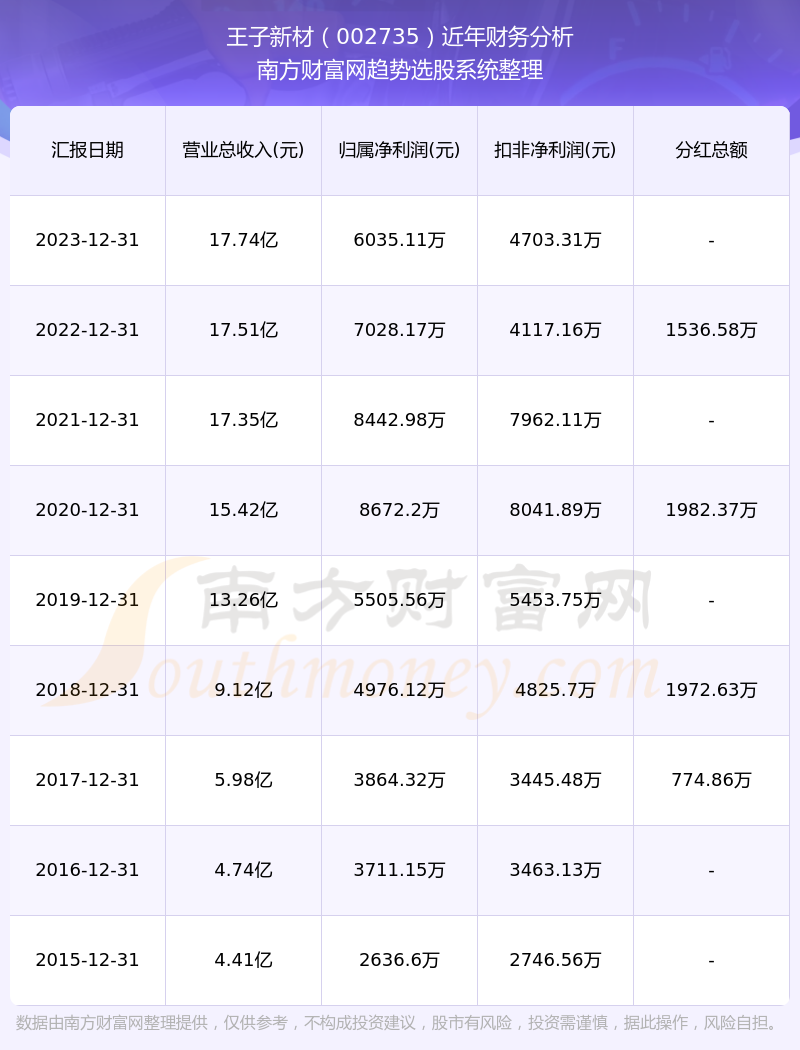
Task: Select the 17.74亿 revenue cell
Action: 244,240
